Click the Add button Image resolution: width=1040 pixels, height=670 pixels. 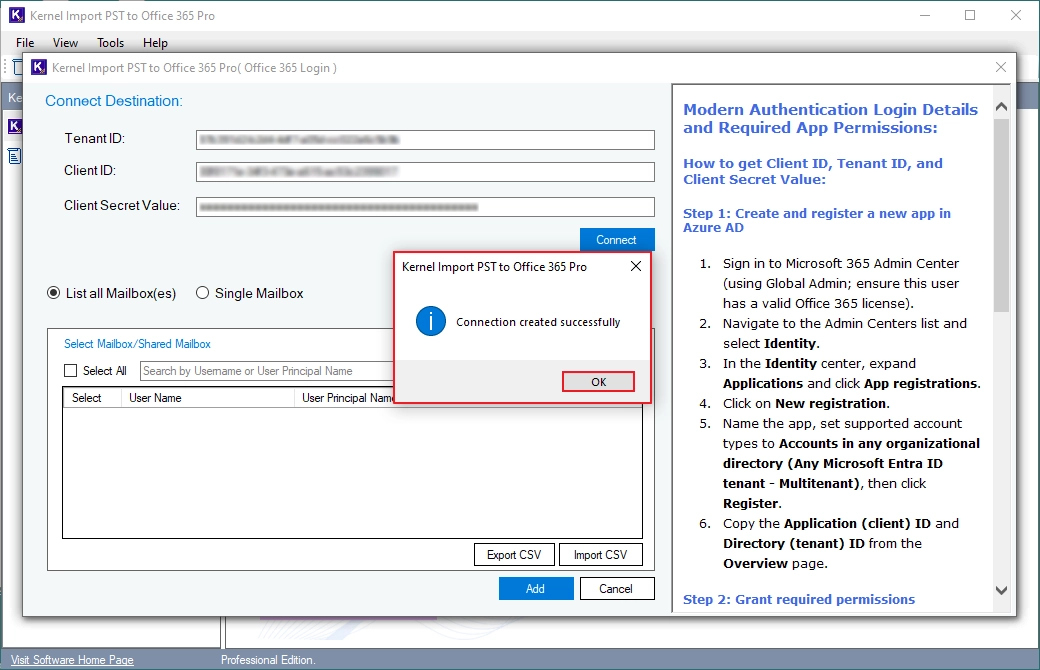[536, 588]
